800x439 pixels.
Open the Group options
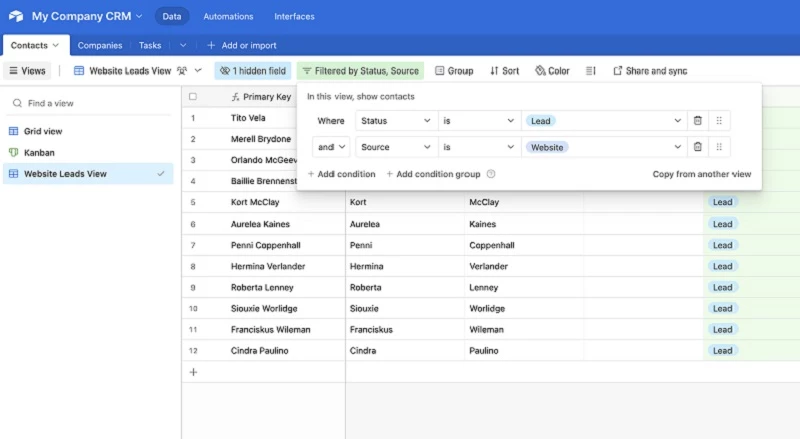pos(454,71)
